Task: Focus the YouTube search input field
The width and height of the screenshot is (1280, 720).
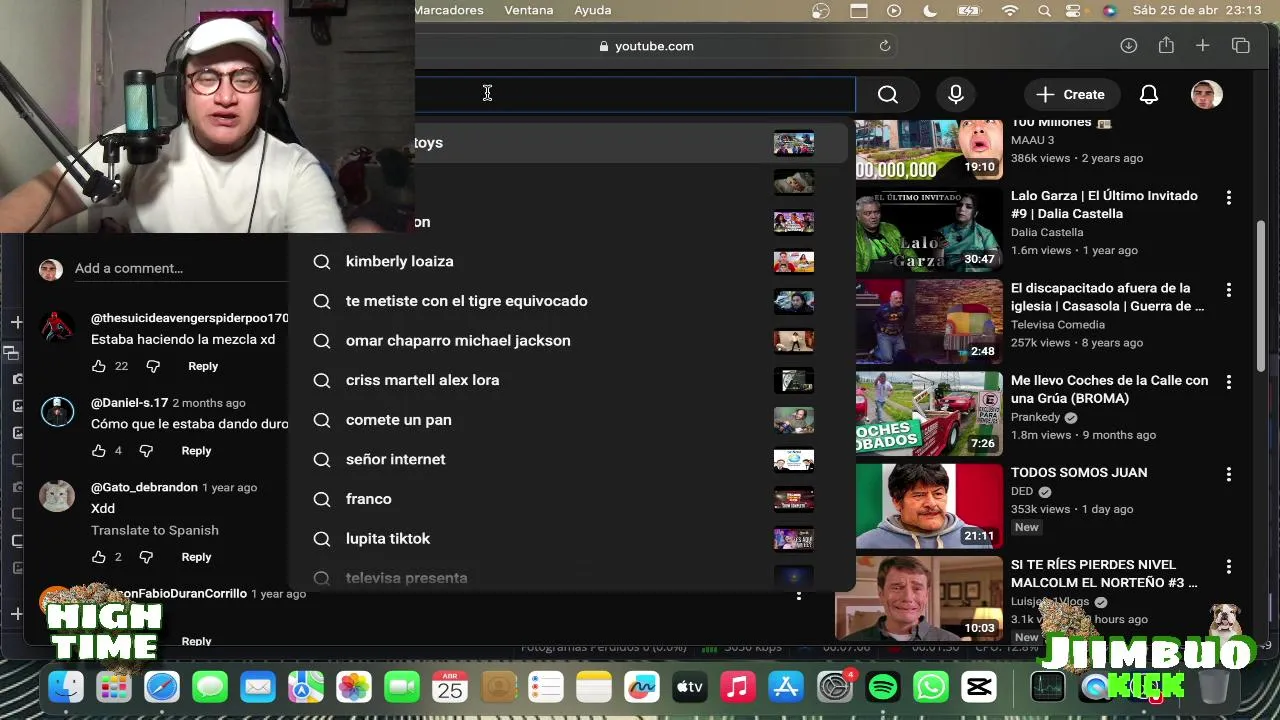Action: (635, 94)
